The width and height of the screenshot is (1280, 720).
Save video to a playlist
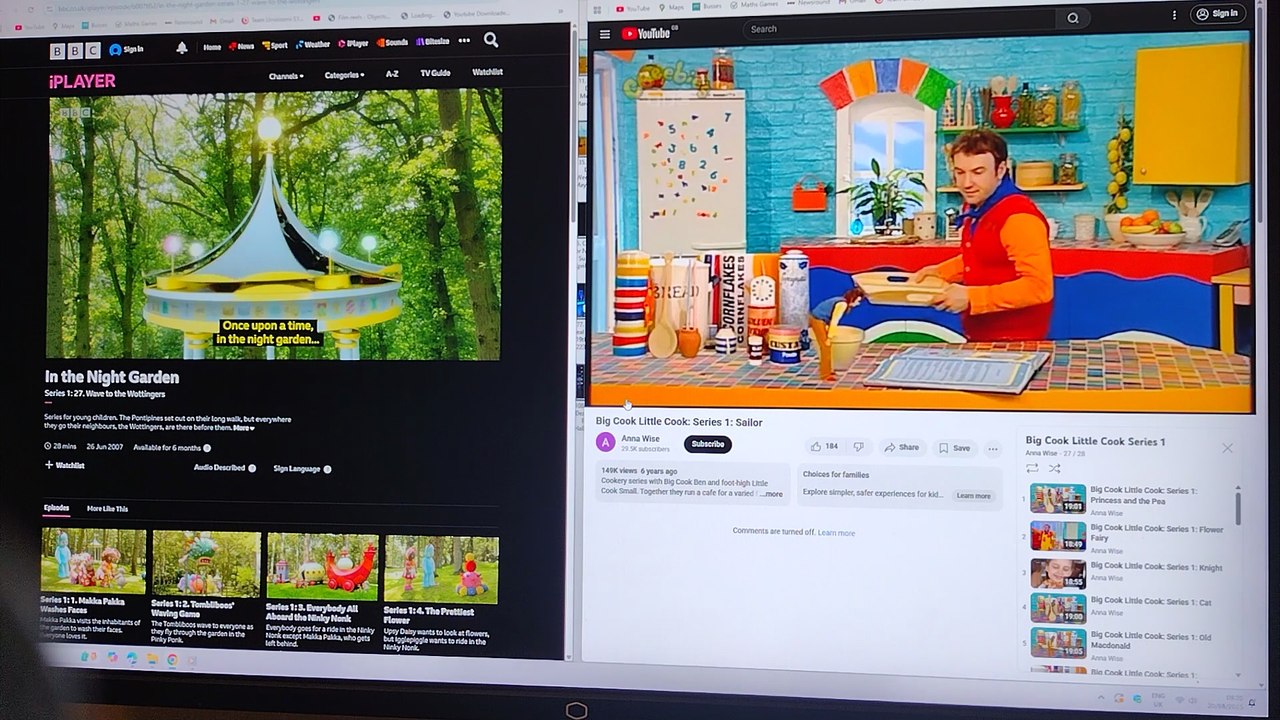coord(954,448)
